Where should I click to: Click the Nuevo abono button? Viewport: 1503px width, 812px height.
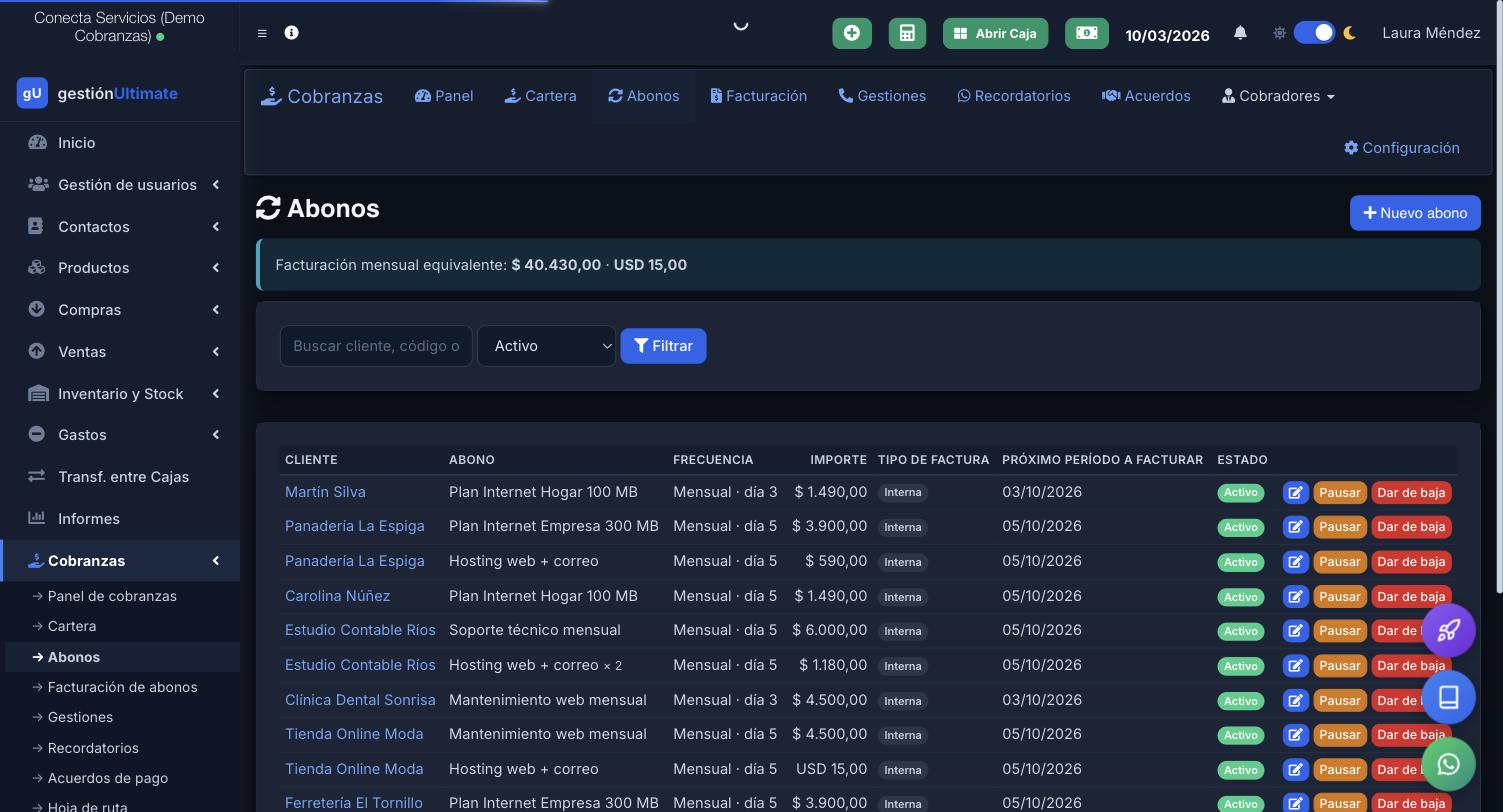[1415, 213]
